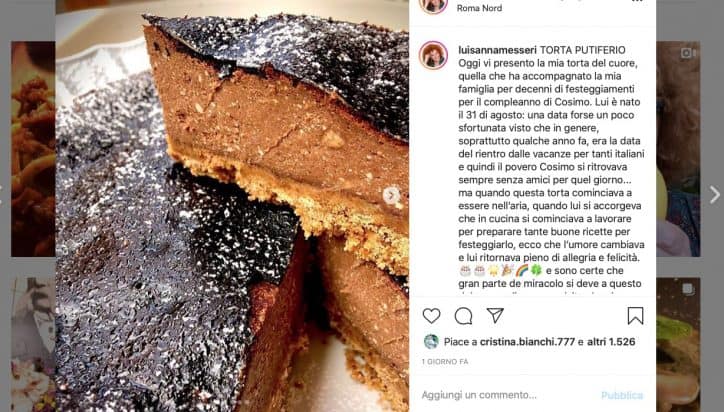Click the 1 GIORNO FA timestamp
The image size is (724, 412).
coord(445,362)
